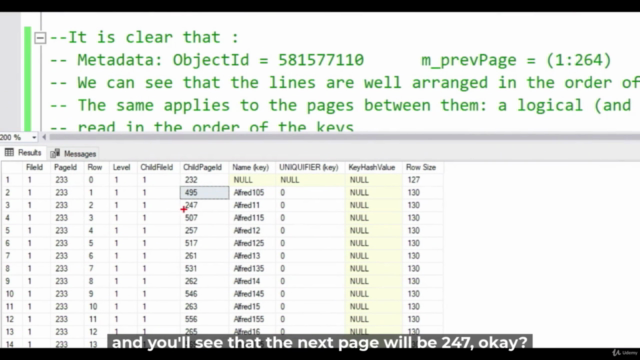Screen dimensions: 640x360
Task: Click the '--It is clear that :' comment line
Action: click(x=144, y=38)
